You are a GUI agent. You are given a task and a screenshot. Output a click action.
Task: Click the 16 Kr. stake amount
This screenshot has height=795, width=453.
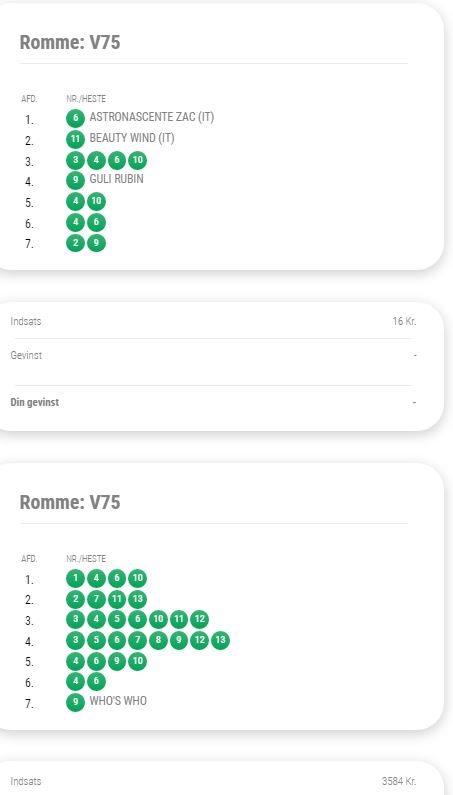tap(404, 321)
